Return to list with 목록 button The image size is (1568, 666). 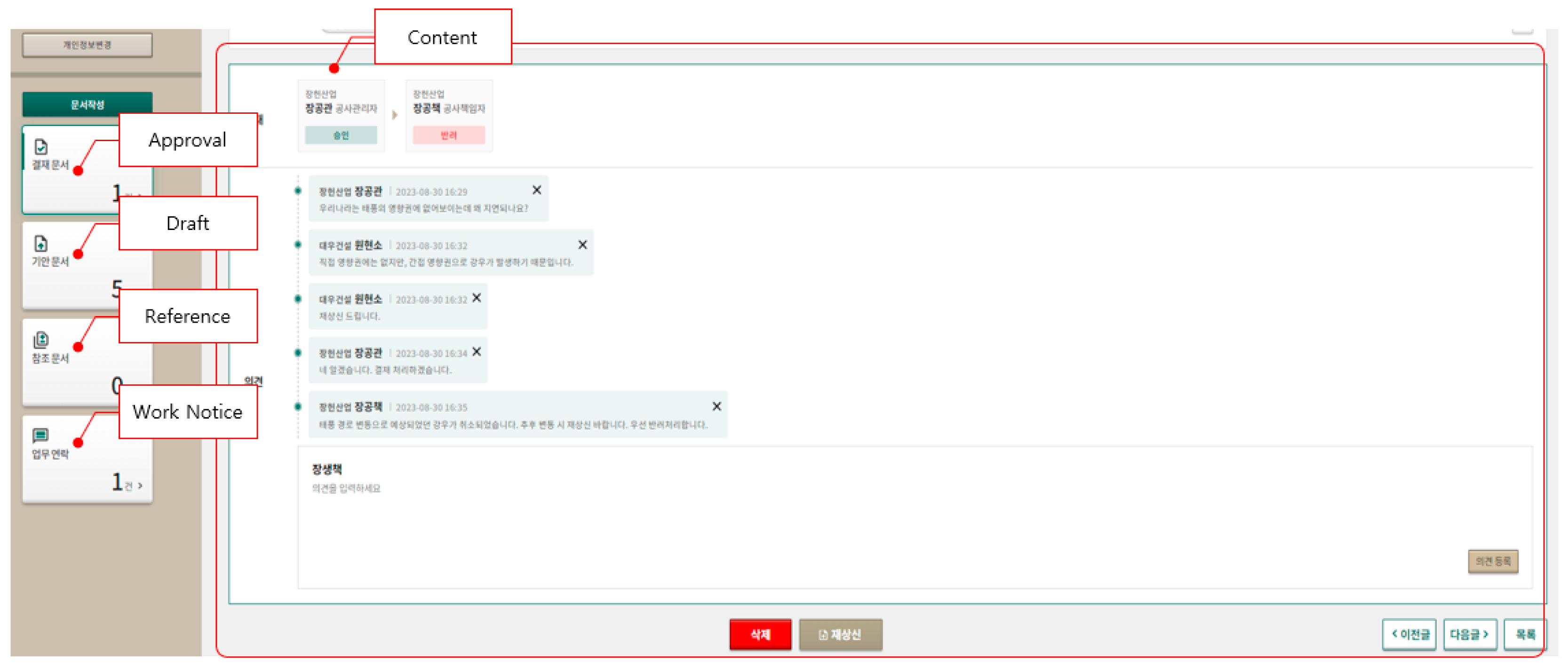tap(1525, 634)
